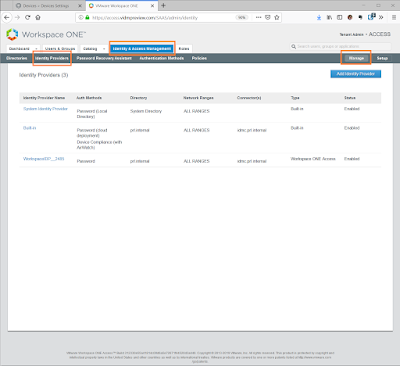Click the Workspace ONE Access type cell
Screen dimensions: 400x366
pyautogui.click(x=313, y=159)
